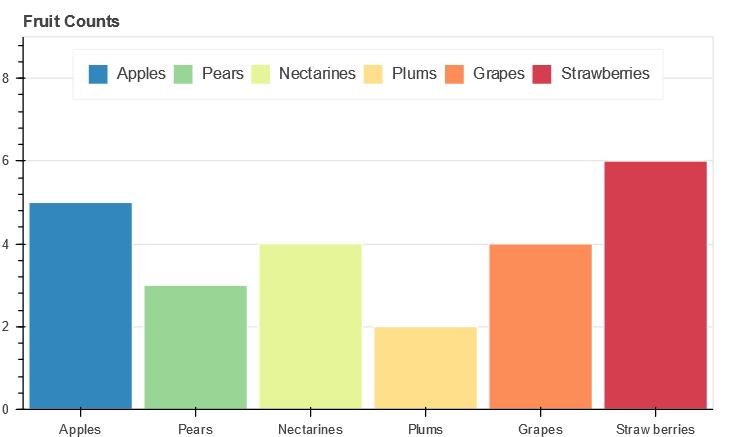Click the orange Grapes legend swatch
This screenshot has width=750, height=437.
coord(454,74)
